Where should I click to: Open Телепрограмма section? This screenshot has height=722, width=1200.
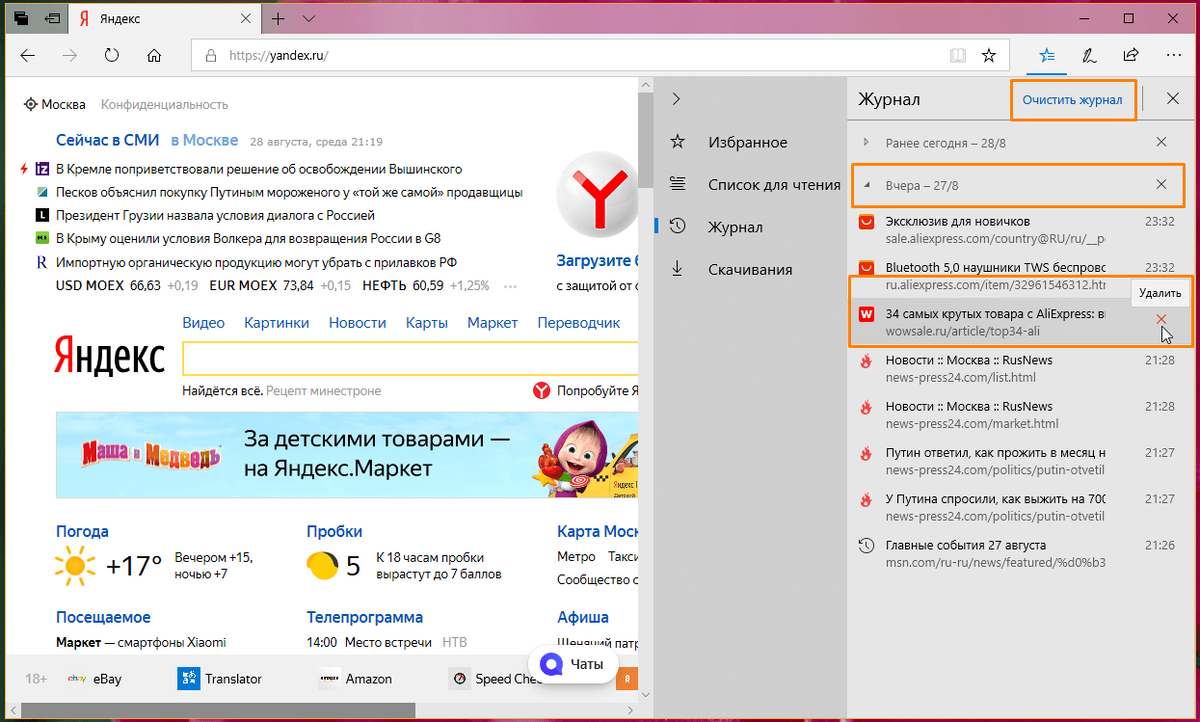364,617
